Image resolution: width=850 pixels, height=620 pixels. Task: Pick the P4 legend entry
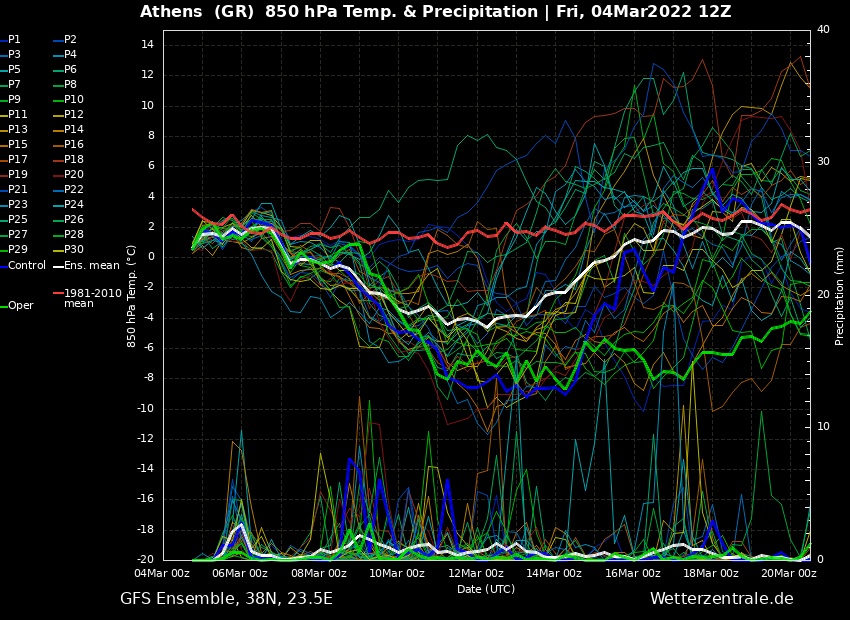[x=70, y=55]
